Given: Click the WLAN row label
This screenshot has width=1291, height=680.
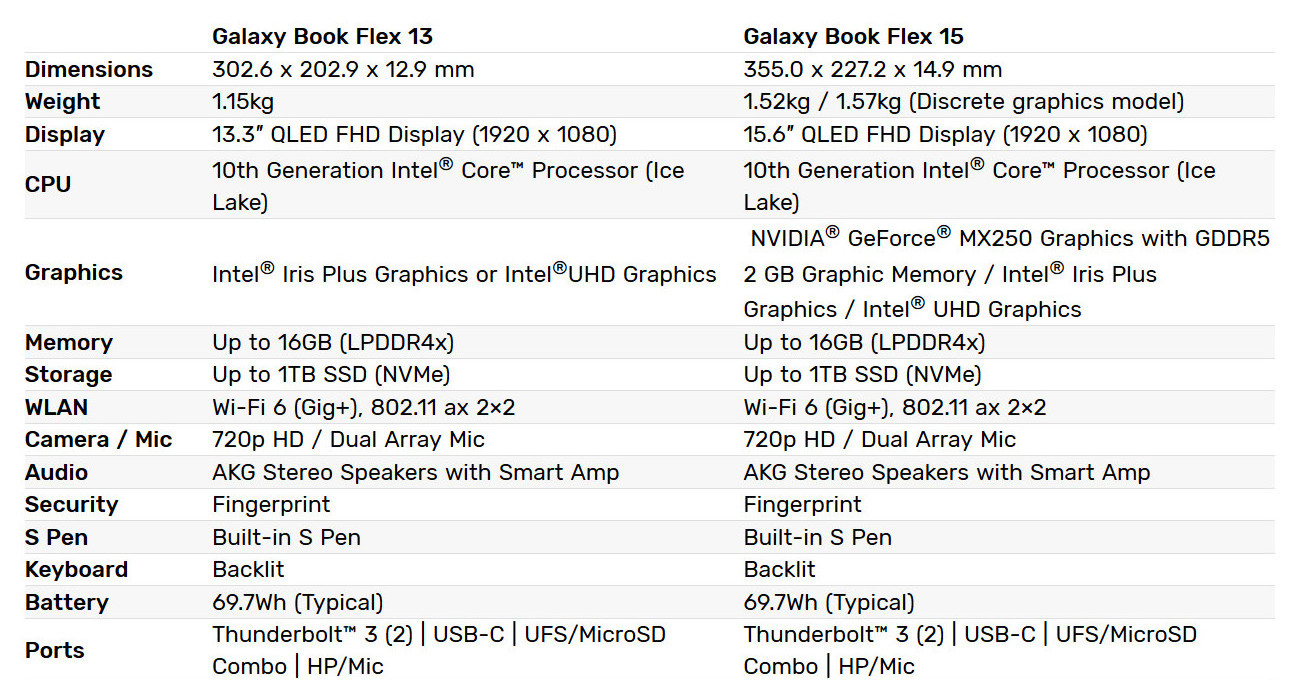Looking at the screenshot, I should coord(56,408).
